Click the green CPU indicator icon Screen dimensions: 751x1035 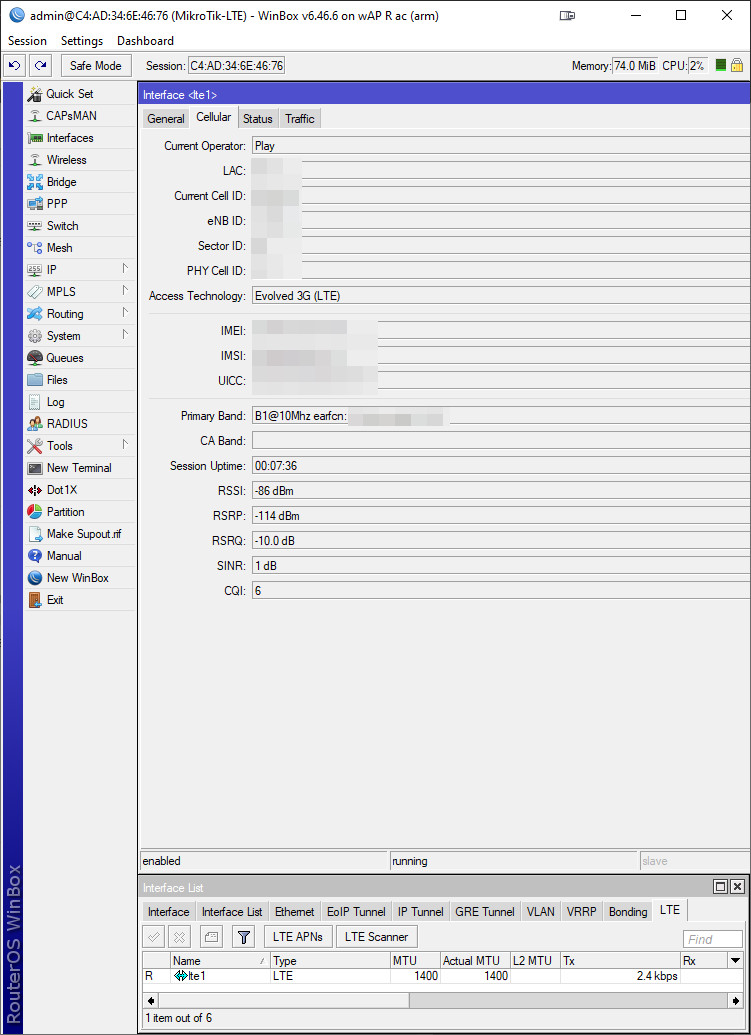point(721,65)
